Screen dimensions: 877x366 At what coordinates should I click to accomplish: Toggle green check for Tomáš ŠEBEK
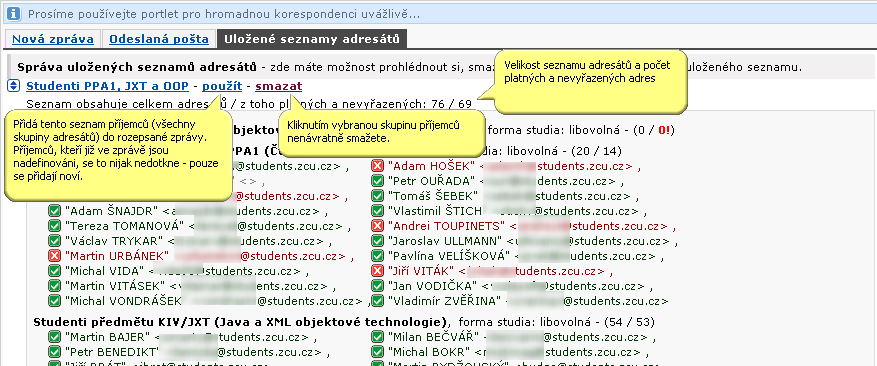point(378,196)
